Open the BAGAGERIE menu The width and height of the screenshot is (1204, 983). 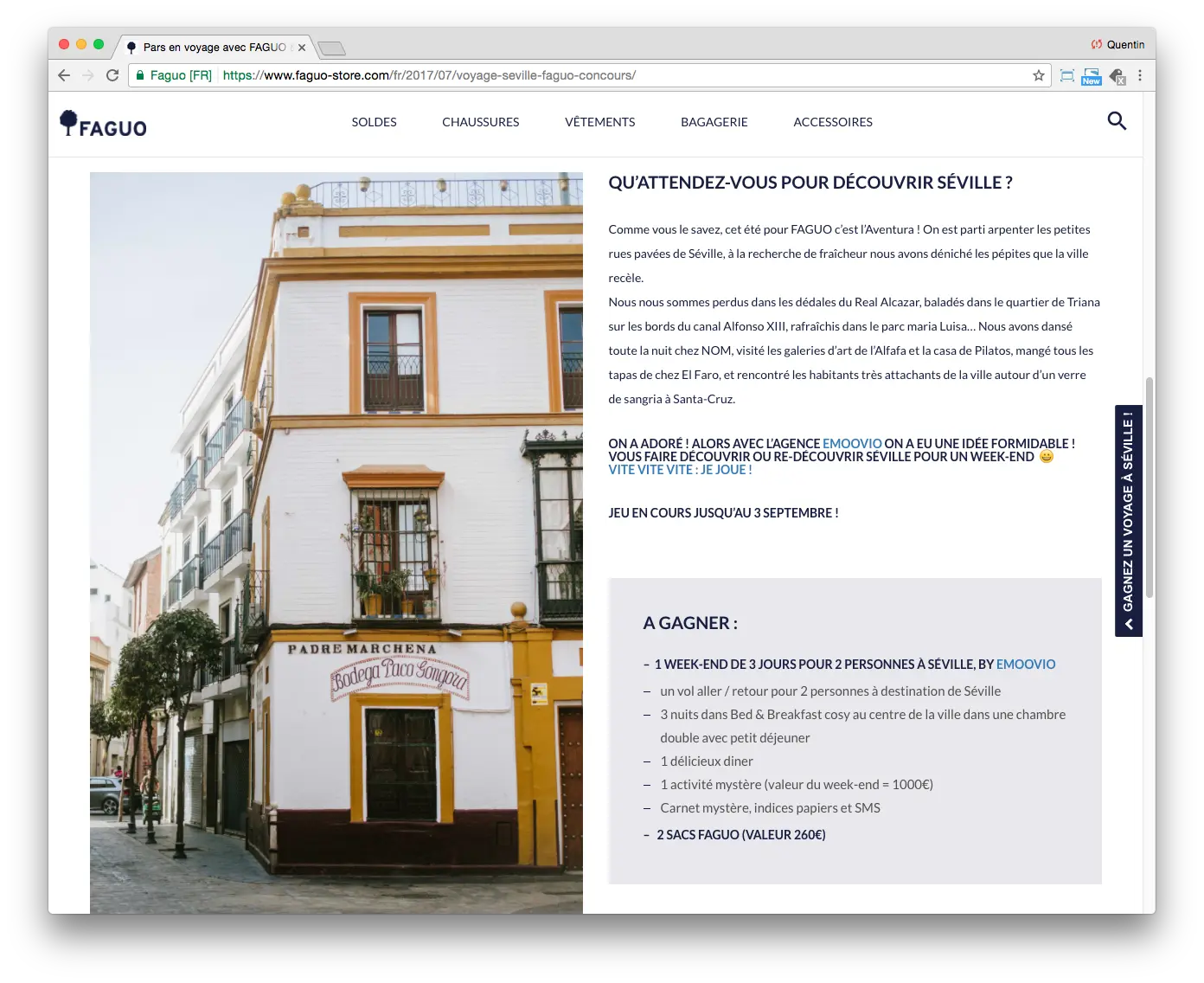[714, 122]
